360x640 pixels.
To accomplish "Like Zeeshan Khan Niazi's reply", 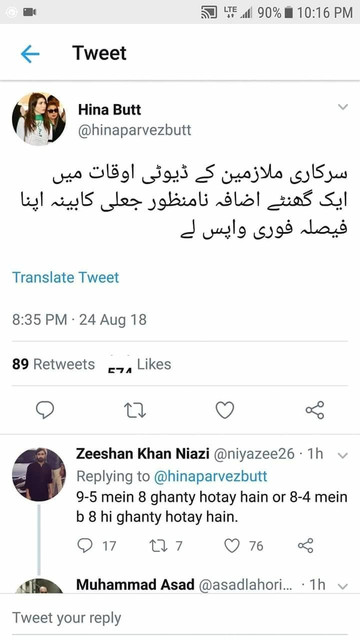I will pyautogui.click(x=232, y=545).
